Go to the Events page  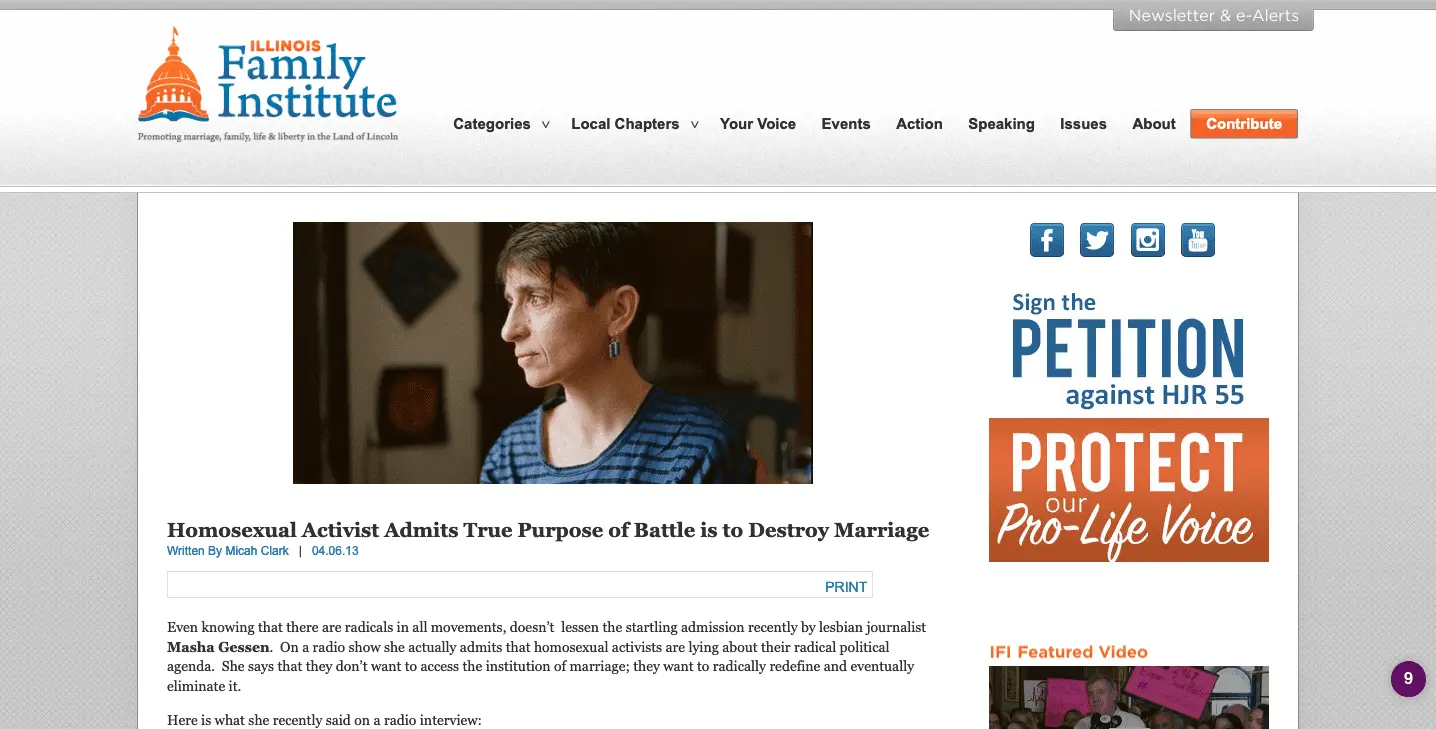tap(846, 124)
